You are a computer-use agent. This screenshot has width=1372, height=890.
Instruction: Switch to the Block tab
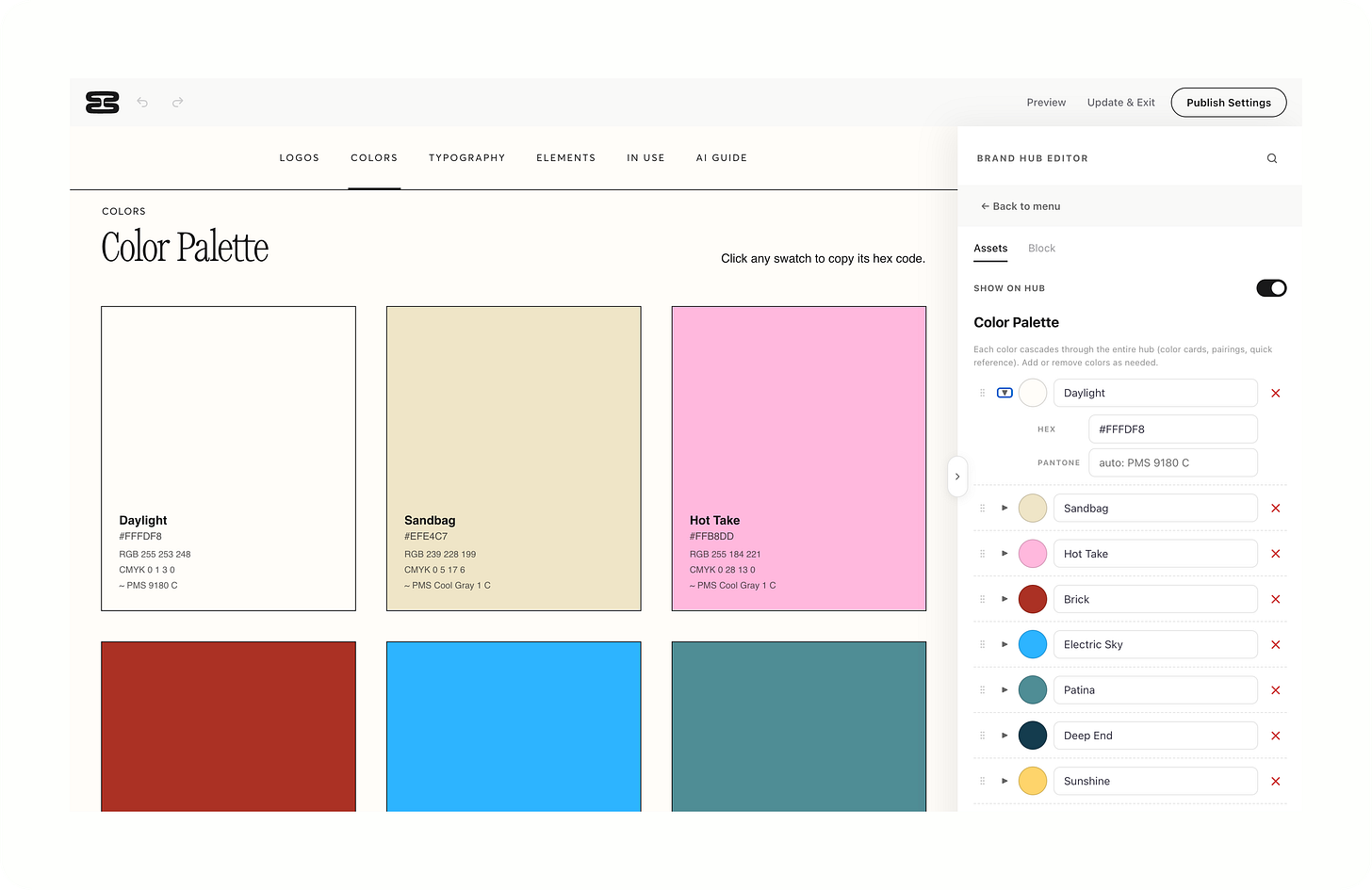tap(1041, 249)
